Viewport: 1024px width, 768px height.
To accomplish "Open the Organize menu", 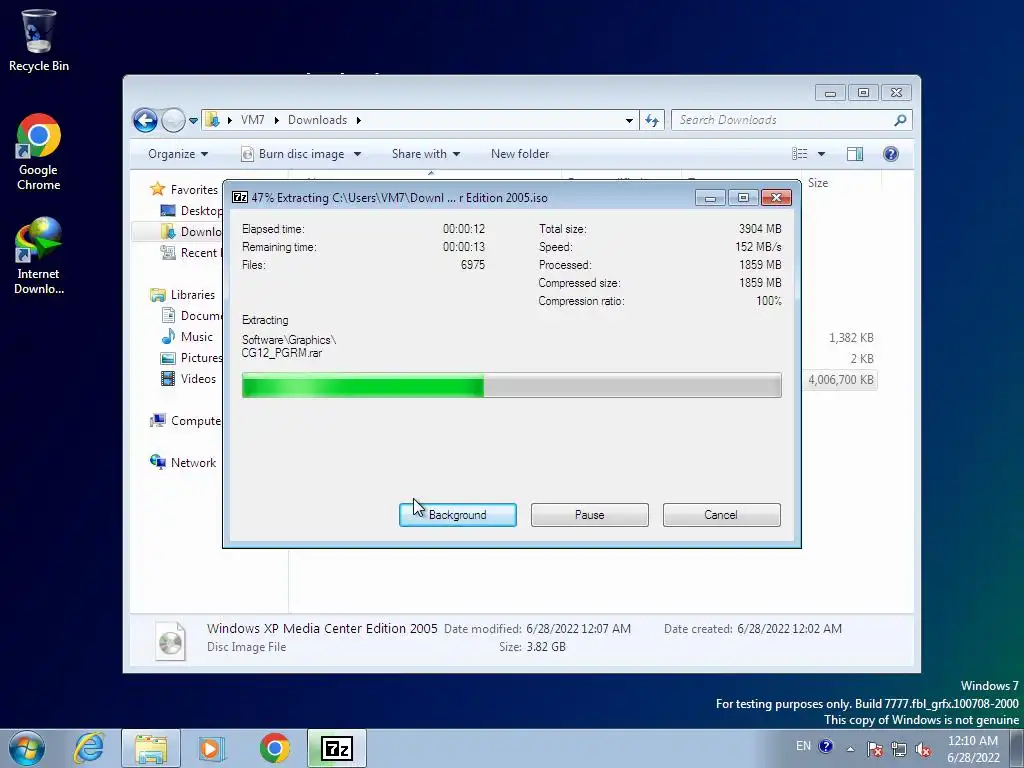I will [178, 154].
